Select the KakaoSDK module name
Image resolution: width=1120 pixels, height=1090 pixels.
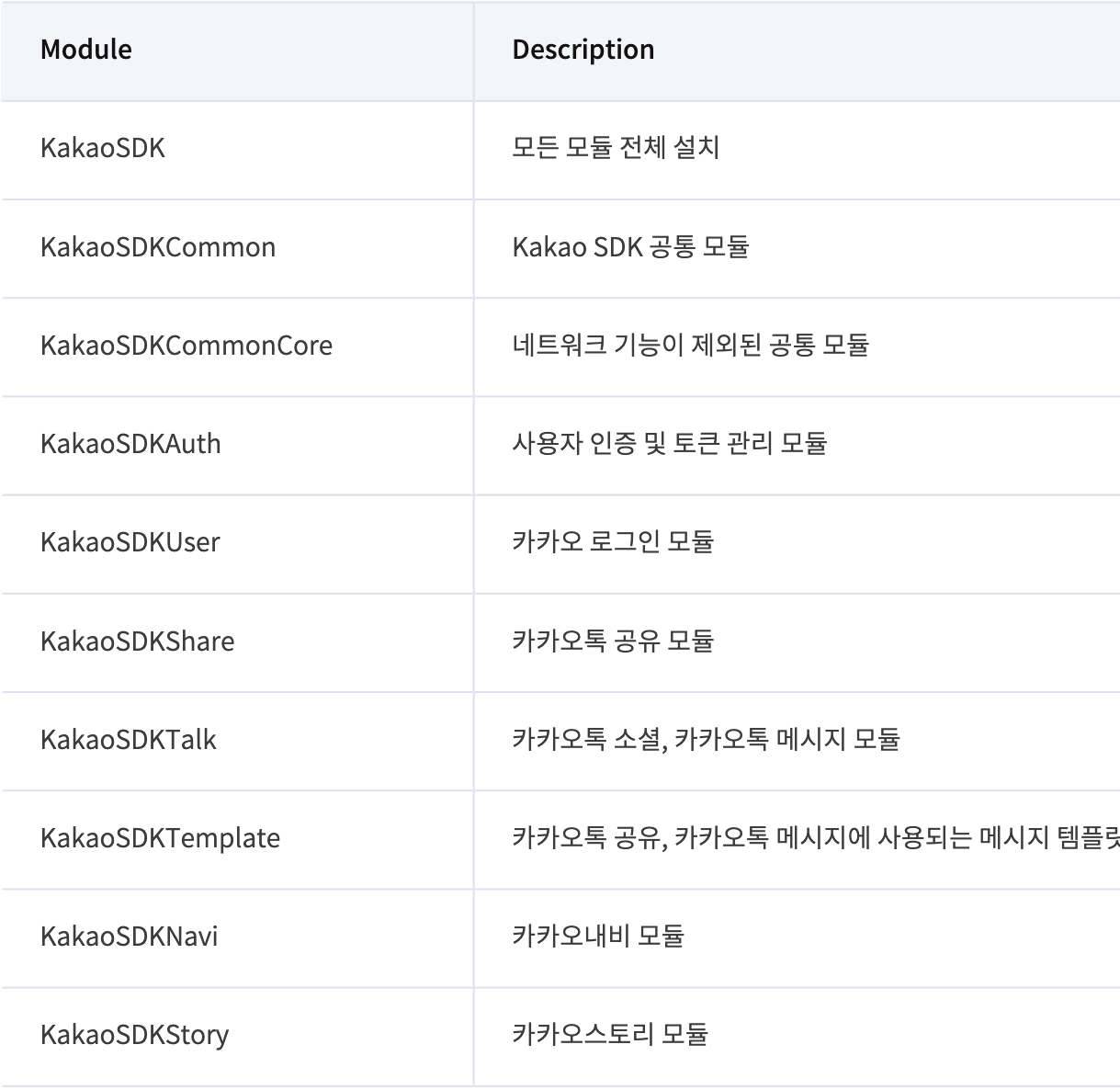pyautogui.click(x=103, y=148)
